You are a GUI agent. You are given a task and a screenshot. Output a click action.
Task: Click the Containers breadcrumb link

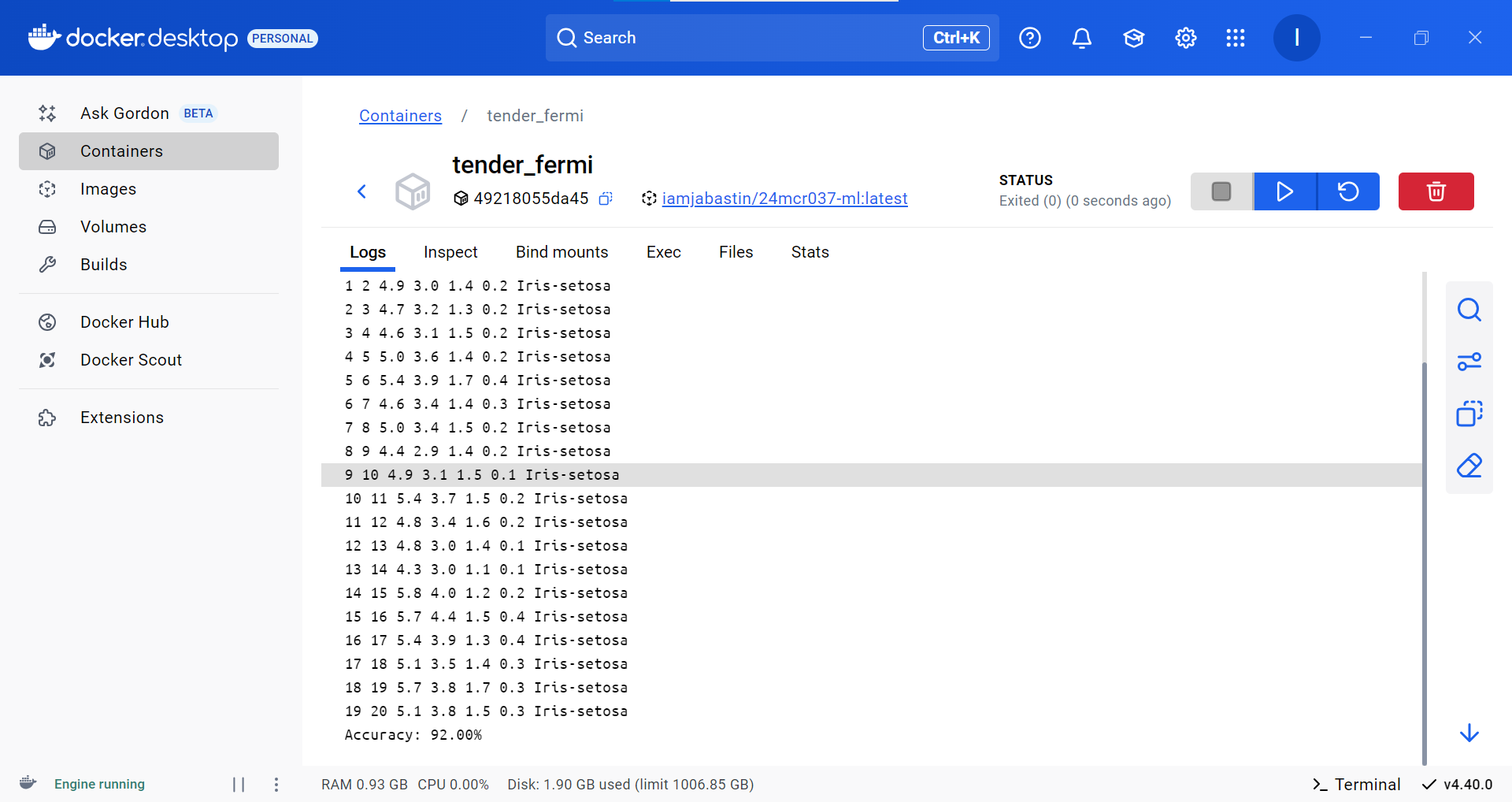click(400, 116)
